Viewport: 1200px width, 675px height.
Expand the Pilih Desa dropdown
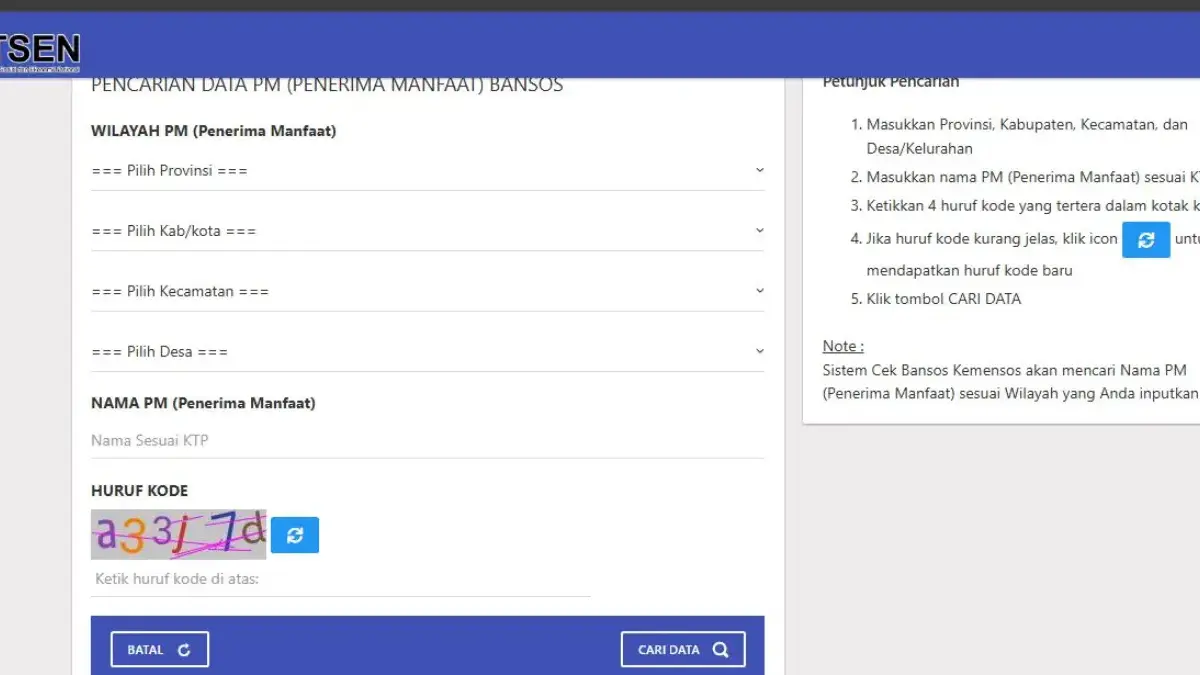pyautogui.click(x=427, y=352)
